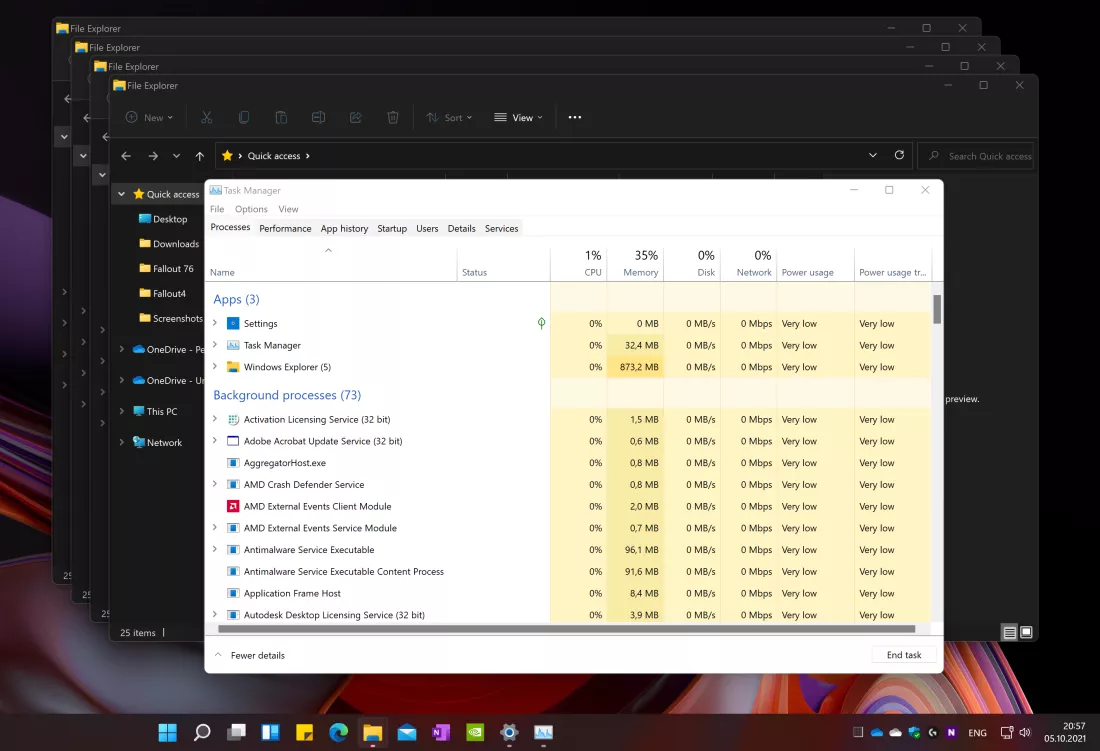The height and width of the screenshot is (751, 1100).
Task: Click the Delete trash icon in toolbar
Action: pyautogui.click(x=393, y=117)
